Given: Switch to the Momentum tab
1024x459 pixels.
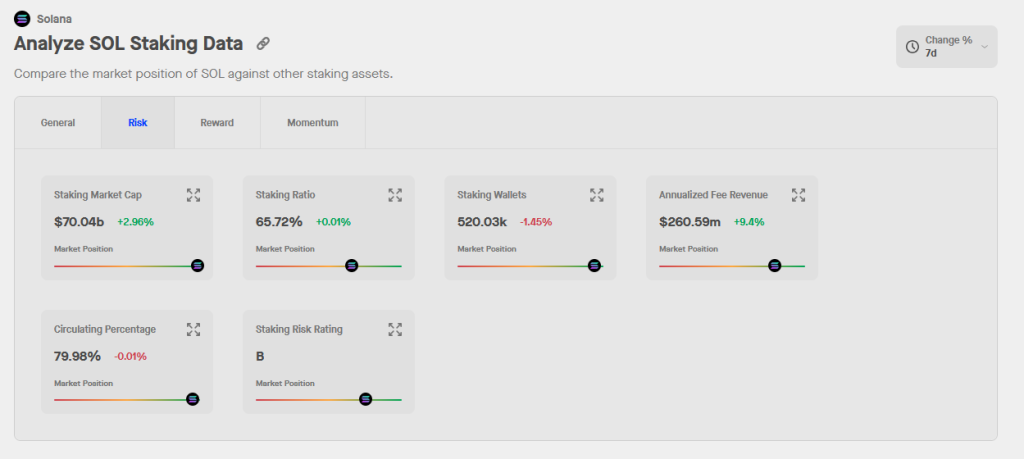Looking at the screenshot, I should coord(313,123).
